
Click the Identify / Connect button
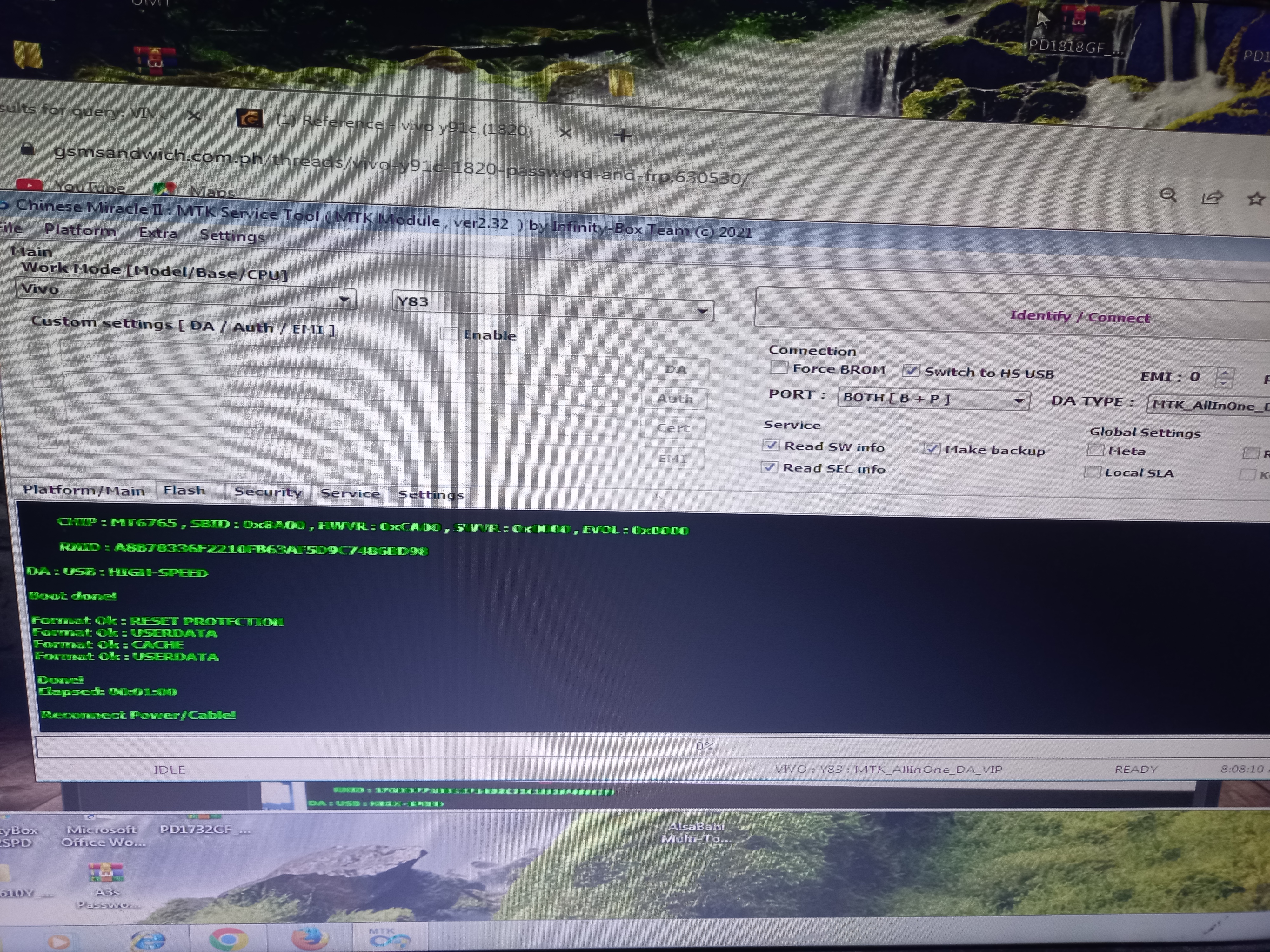click(1013, 316)
